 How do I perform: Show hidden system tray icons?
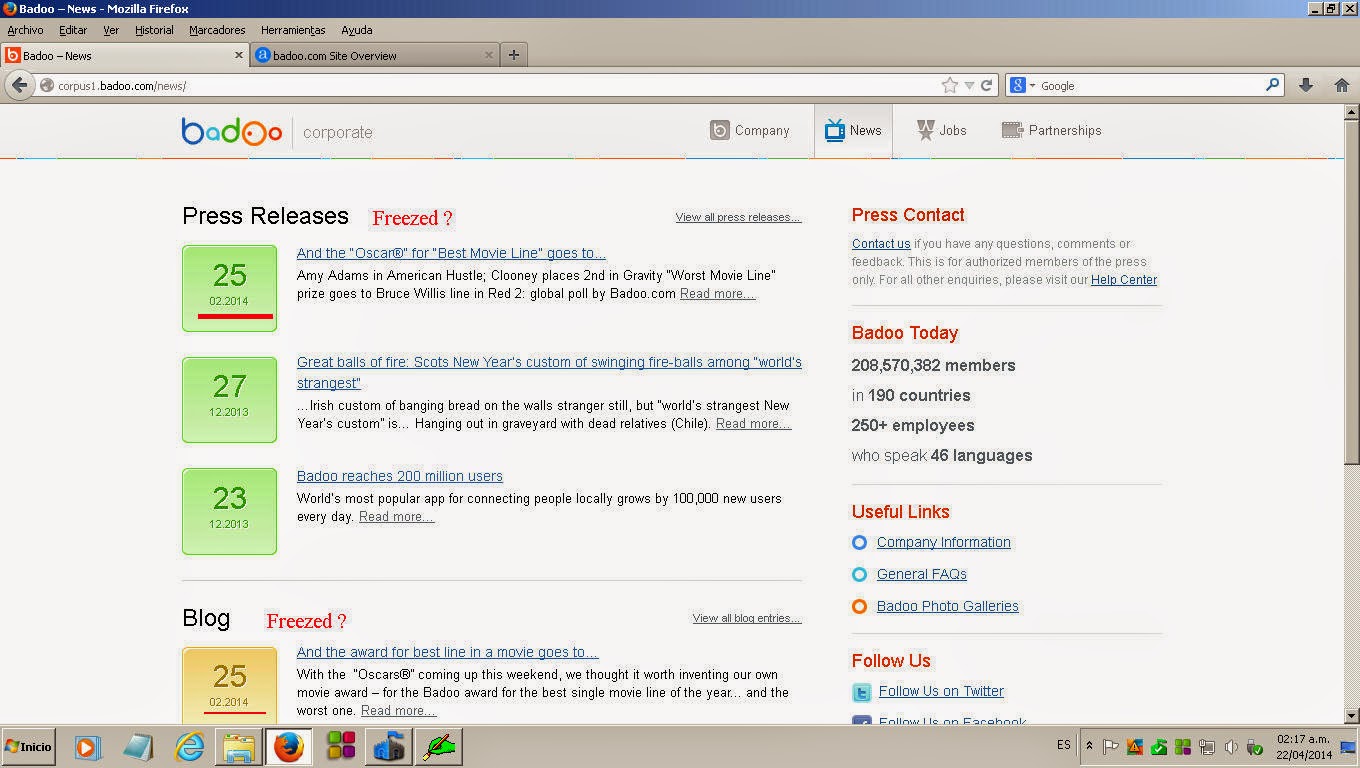(x=1089, y=746)
